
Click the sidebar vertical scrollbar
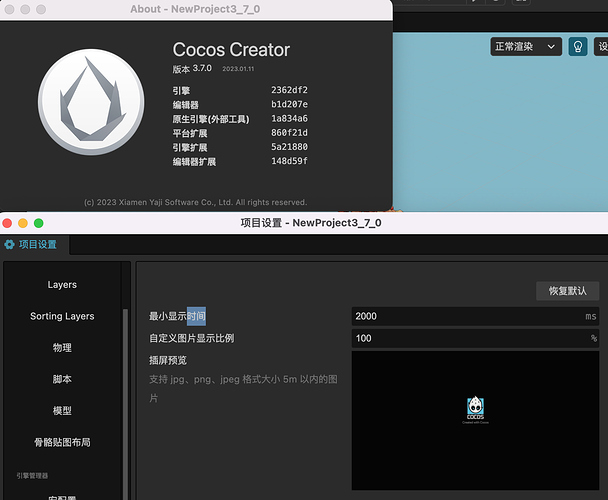(125, 403)
